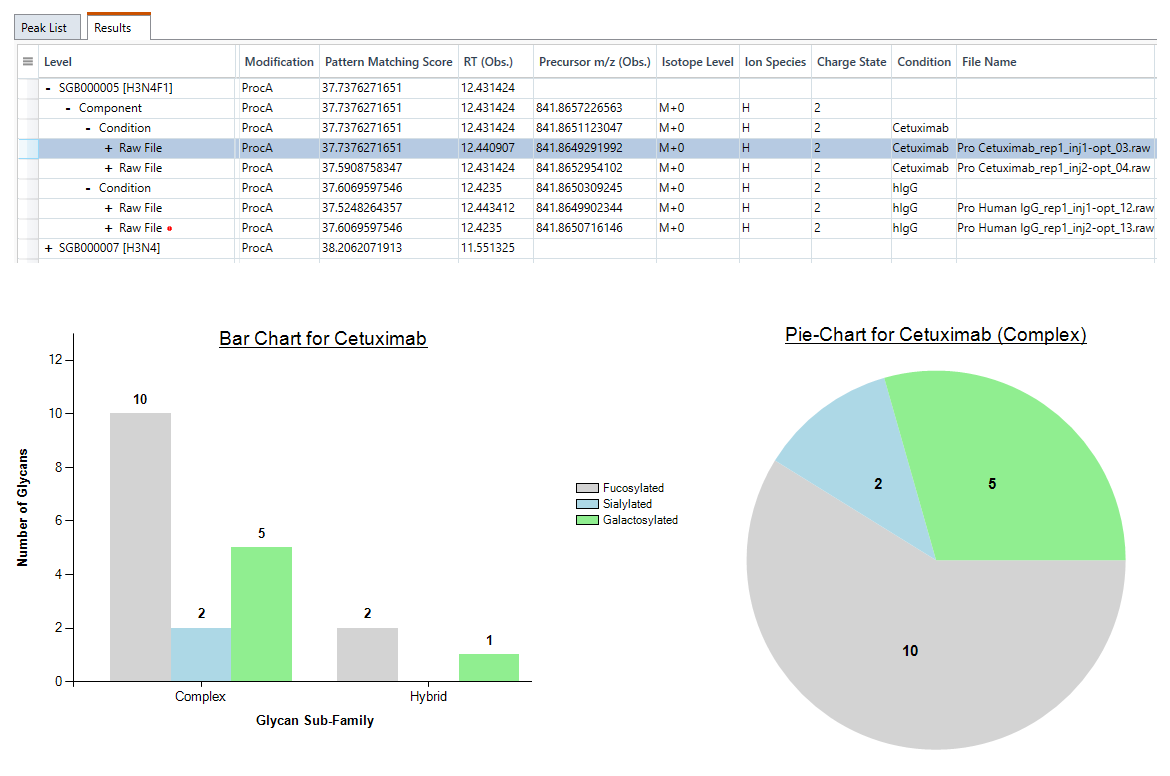Click the grey pie slice labeled 10
This screenshot has width=1170, height=776.
pos(910,650)
